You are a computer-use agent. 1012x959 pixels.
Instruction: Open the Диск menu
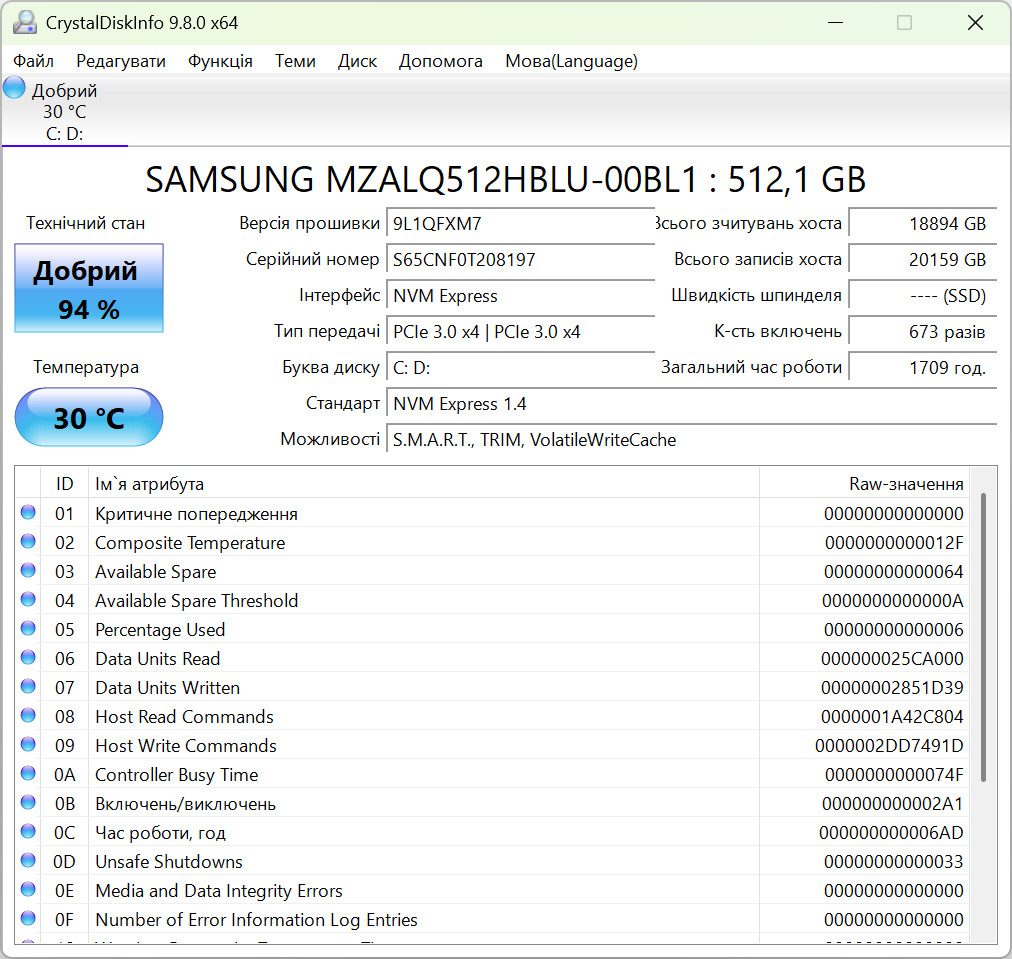(358, 61)
